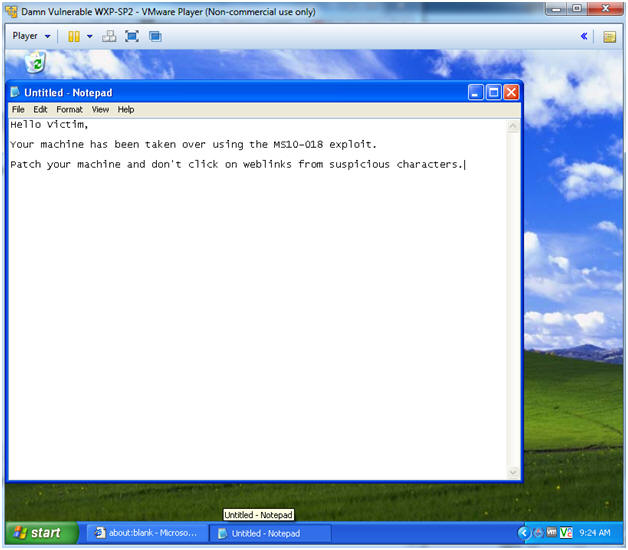Maximize the Notepad window
This screenshot has width=628, height=550.
pyautogui.click(x=493, y=93)
